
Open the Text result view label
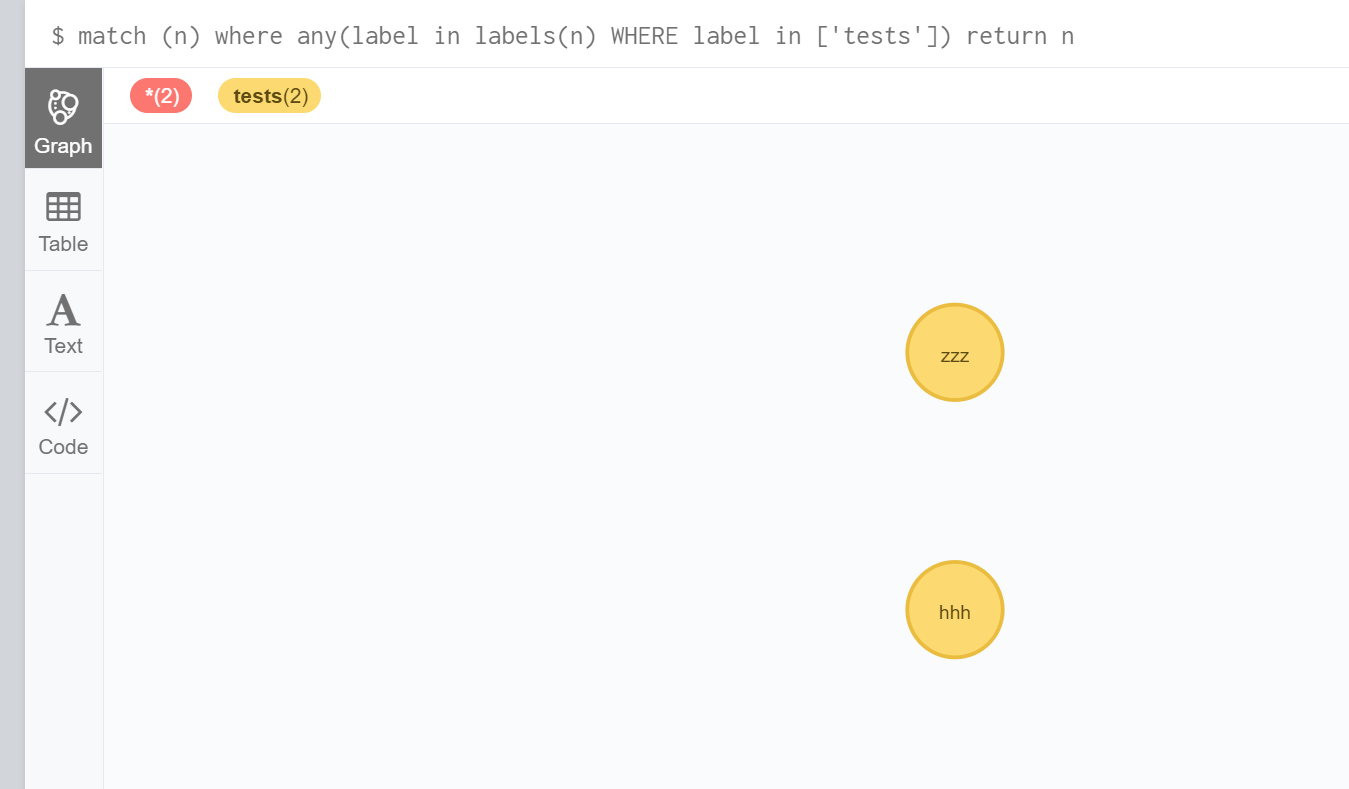(x=63, y=346)
